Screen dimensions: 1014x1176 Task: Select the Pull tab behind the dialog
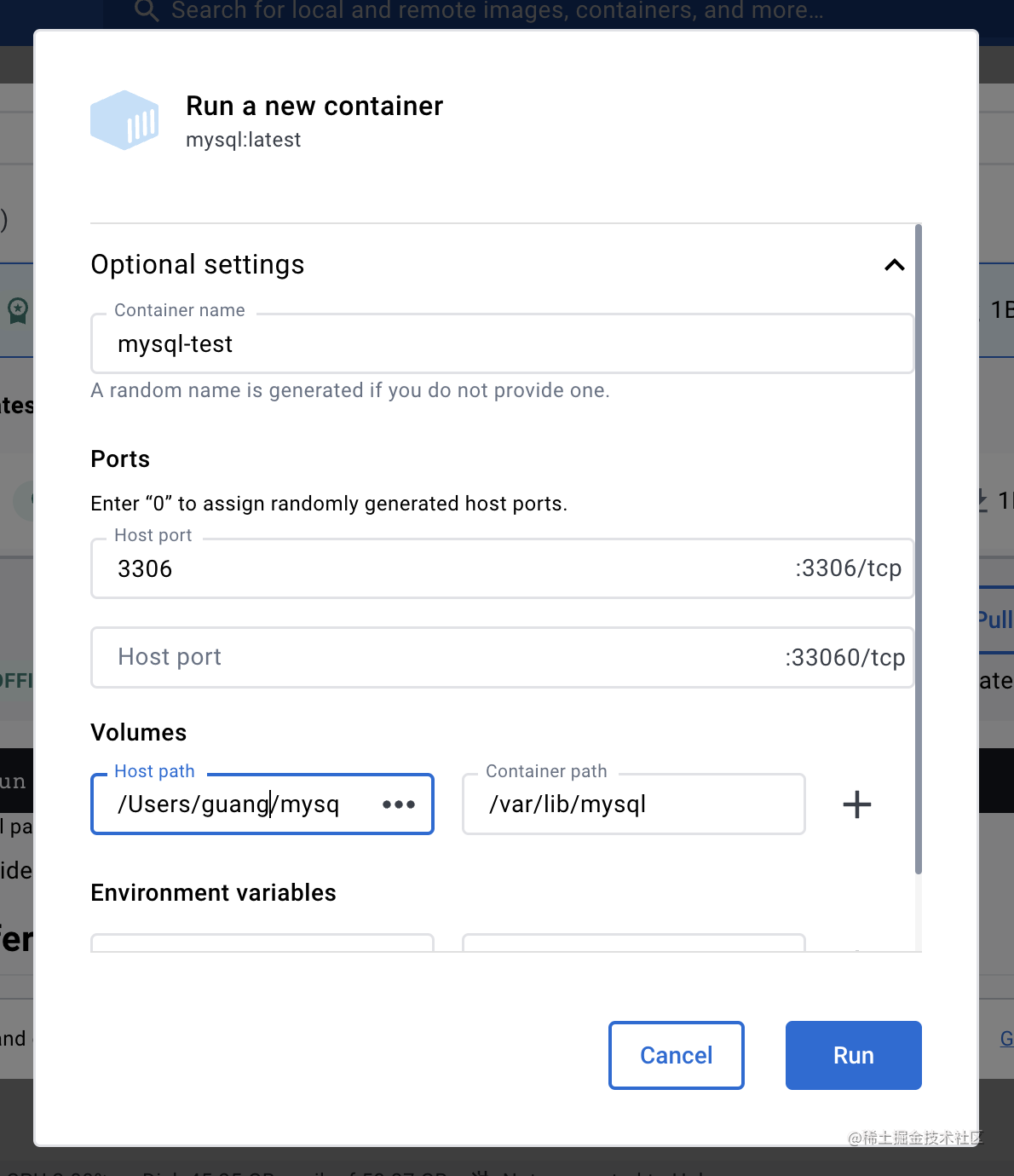(x=995, y=620)
